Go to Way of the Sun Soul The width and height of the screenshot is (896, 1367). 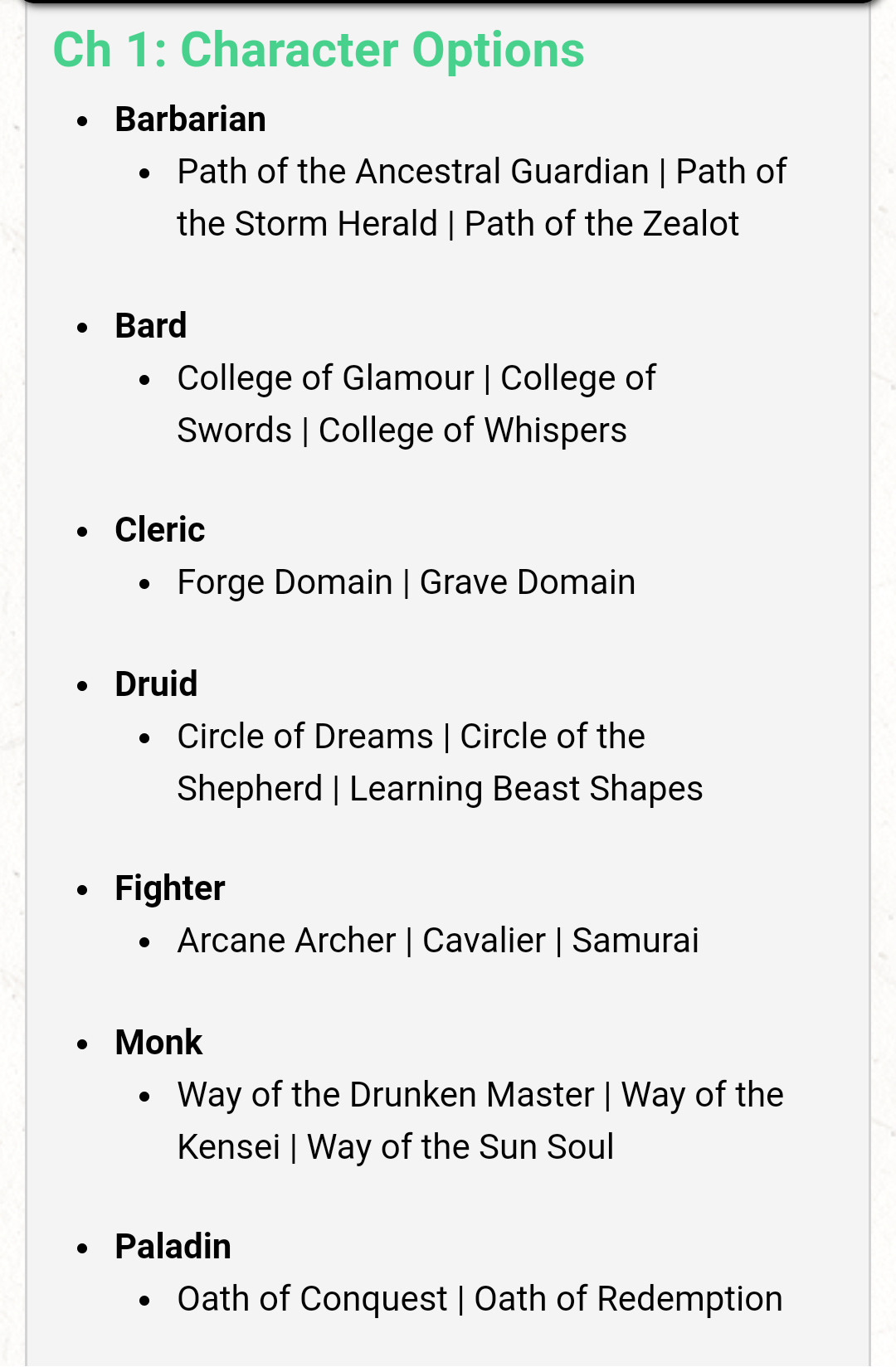[x=460, y=1147]
